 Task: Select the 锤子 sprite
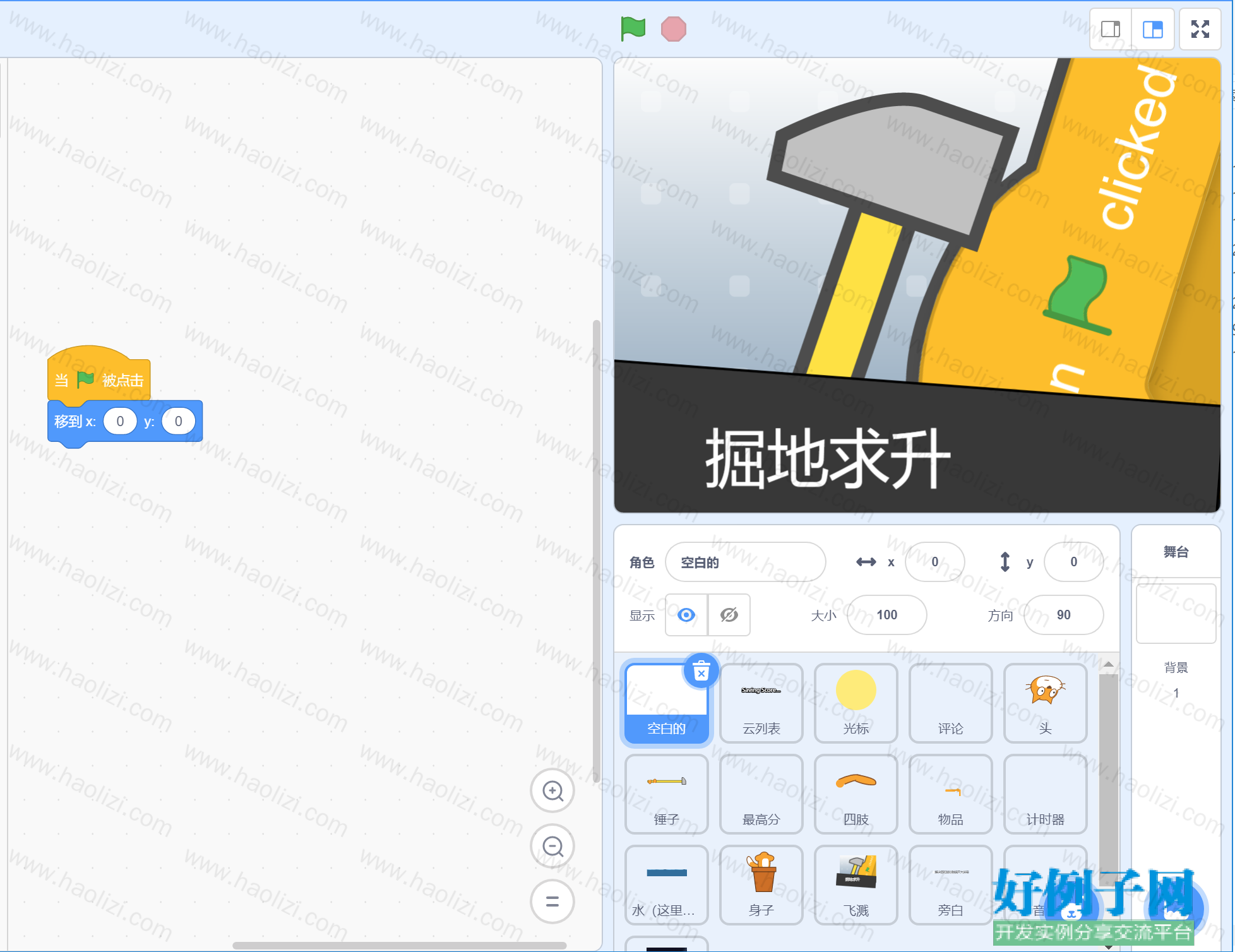point(667,794)
